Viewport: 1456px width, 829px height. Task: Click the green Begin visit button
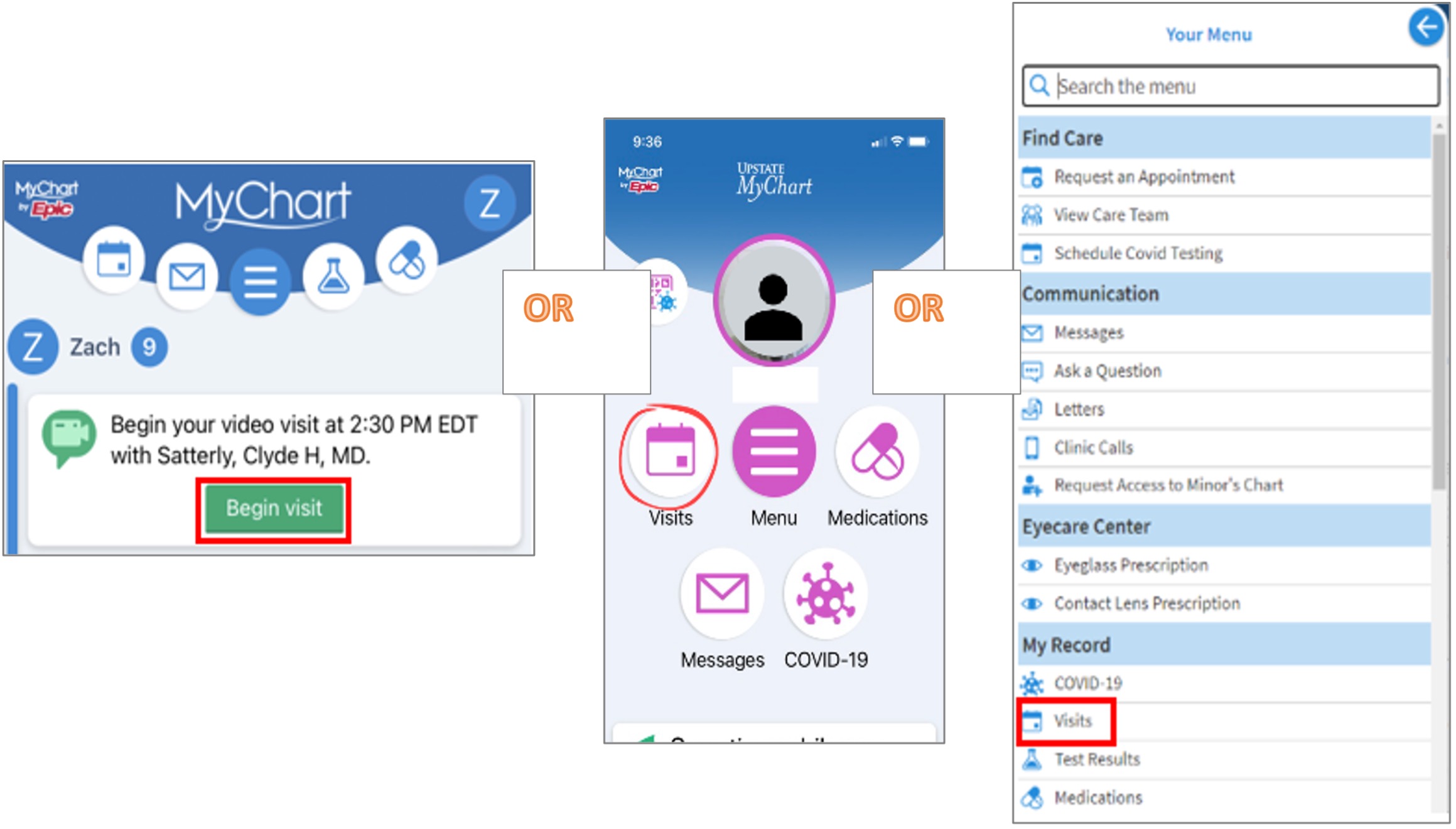tap(274, 508)
